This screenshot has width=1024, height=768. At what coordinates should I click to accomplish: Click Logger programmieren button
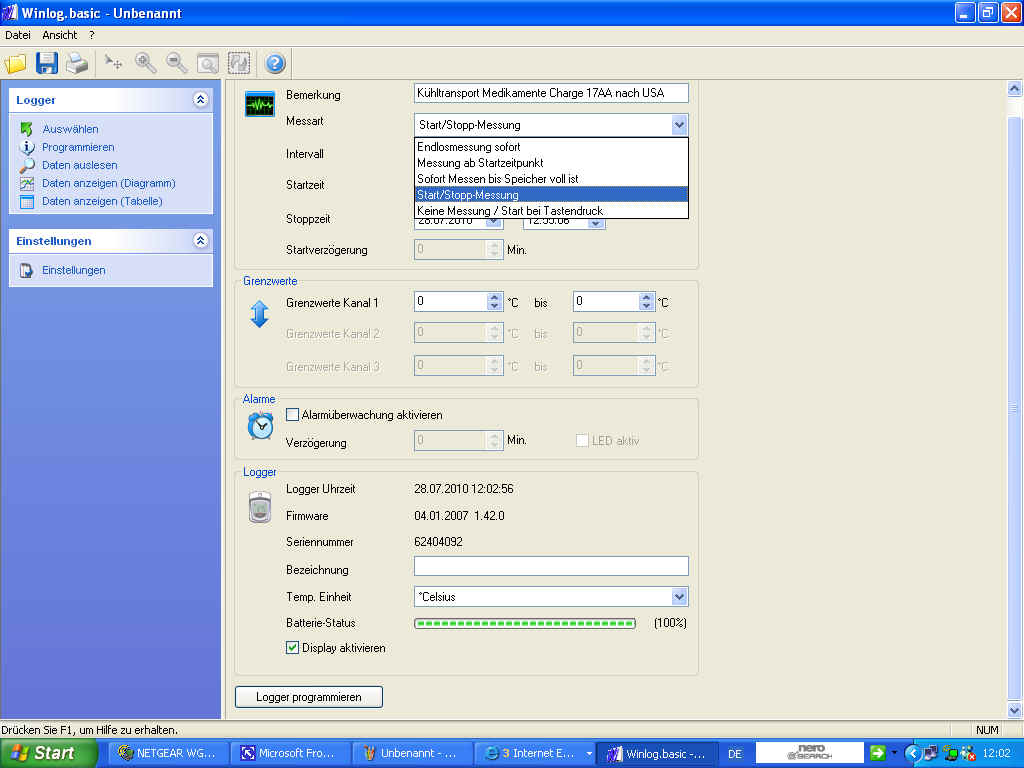tap(309, 697)
